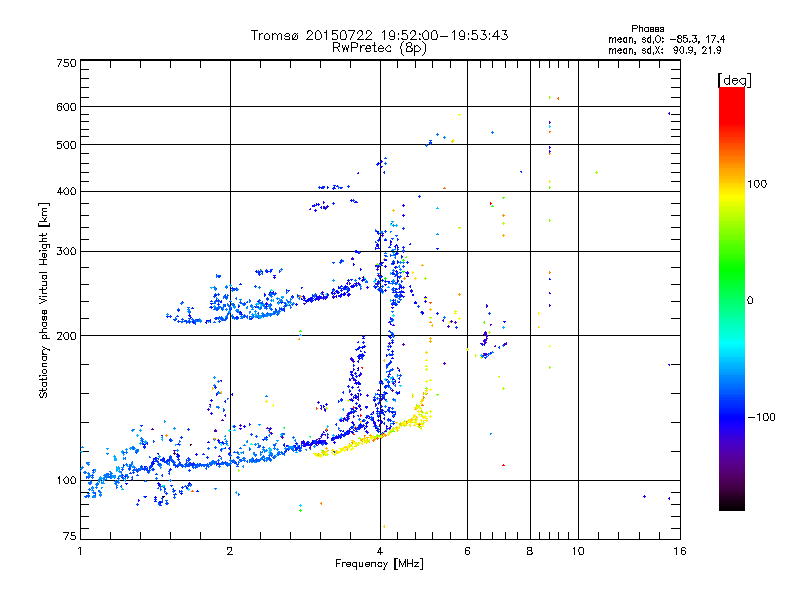
Task: Click the '2' x-axis tick label
Action: pyautogui.click(x=230, y=551)
